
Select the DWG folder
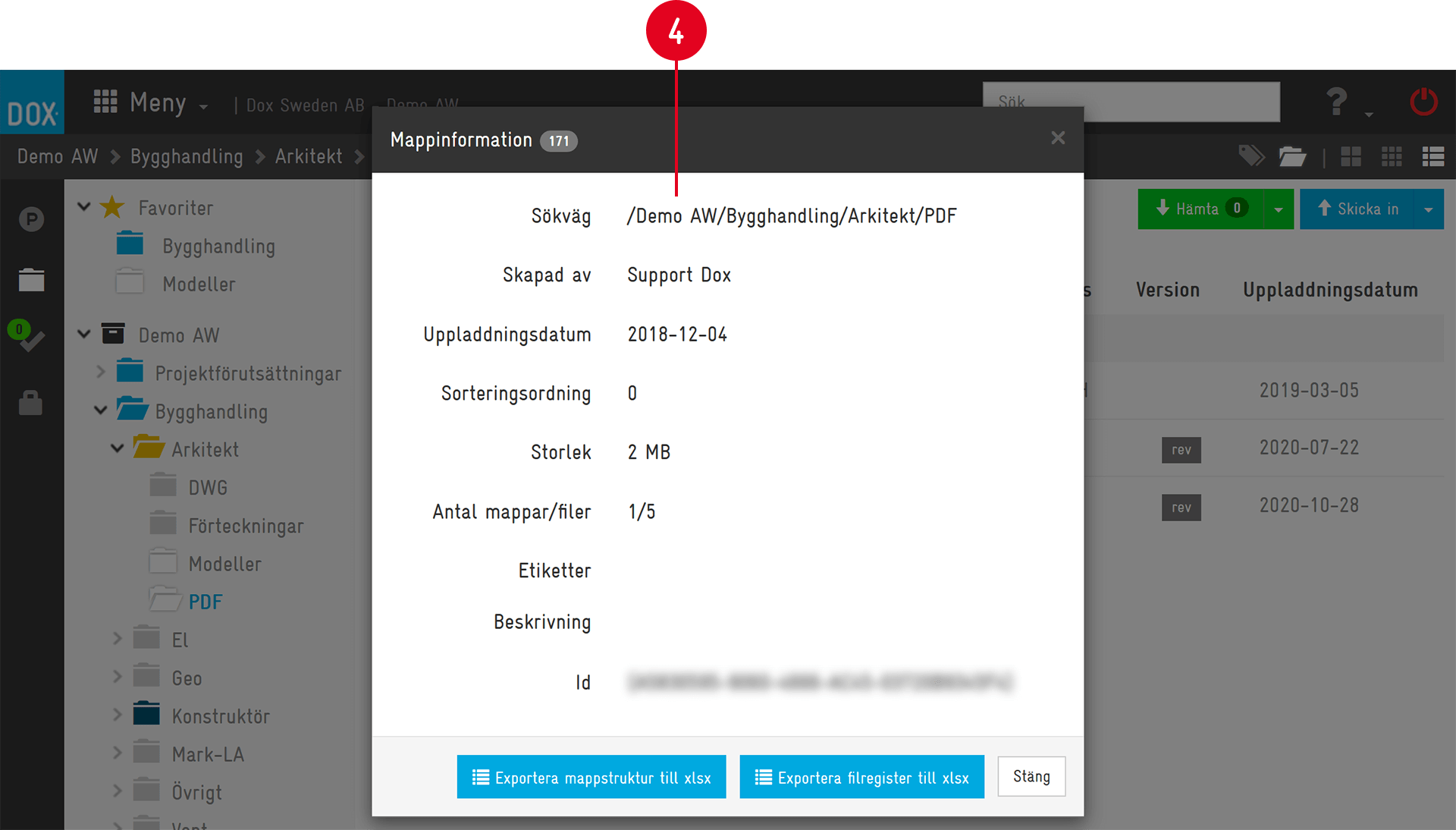pyautogui.click(x=208, y=487)
